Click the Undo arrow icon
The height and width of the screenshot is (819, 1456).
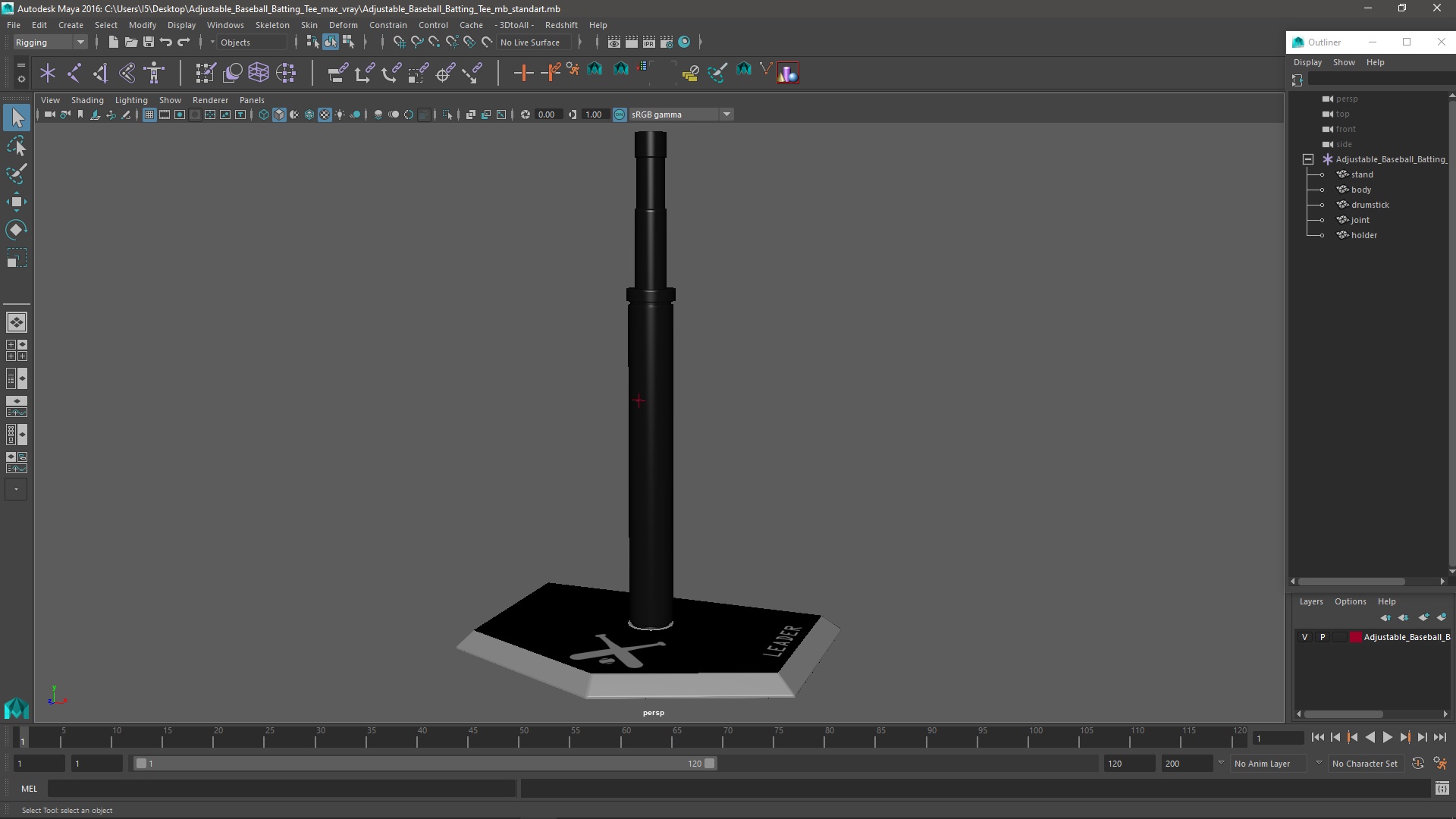[166, 42]
